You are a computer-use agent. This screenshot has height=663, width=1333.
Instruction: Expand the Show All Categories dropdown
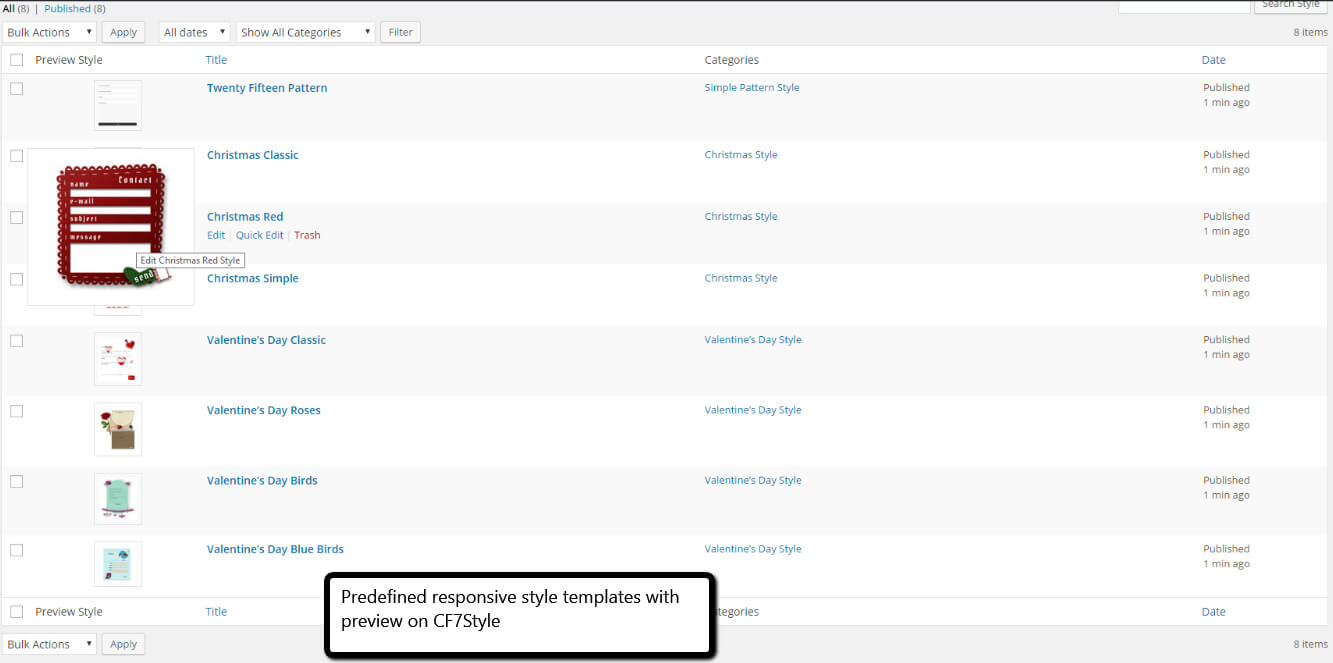tap(305, 32)
